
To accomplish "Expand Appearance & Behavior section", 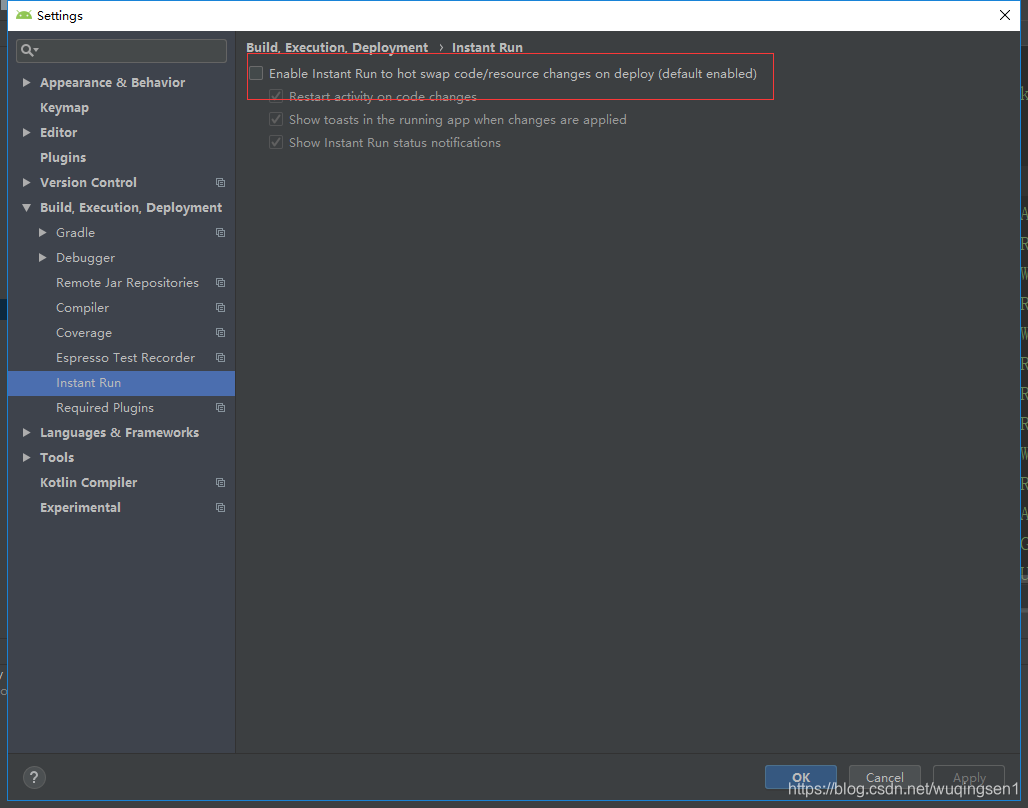I will pyautogui.click(x=25, y=82).
